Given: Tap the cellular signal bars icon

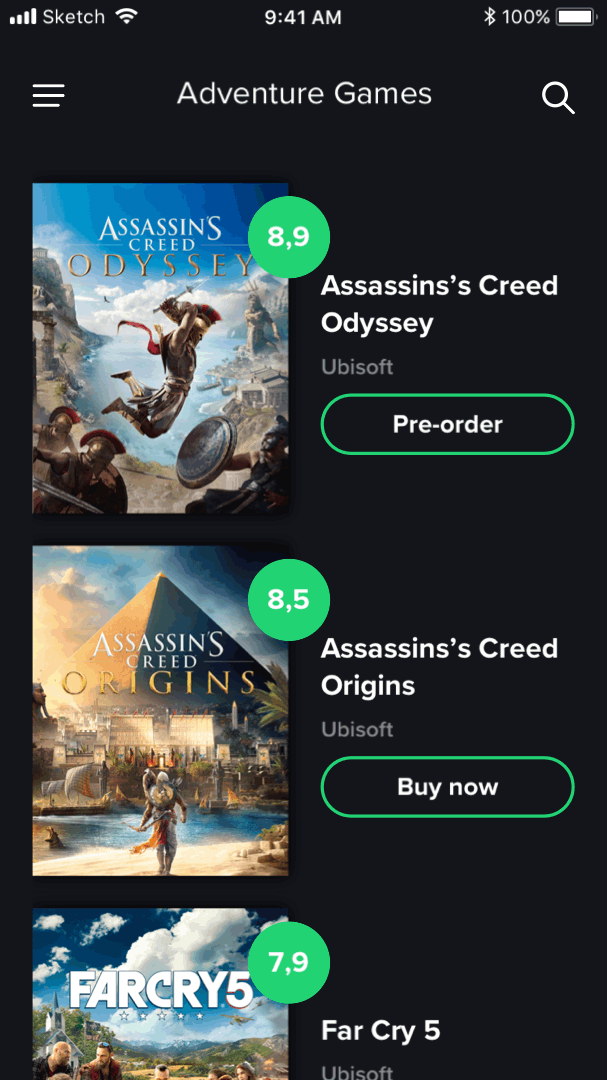Looking at the screenshot, I should [23, 17].
